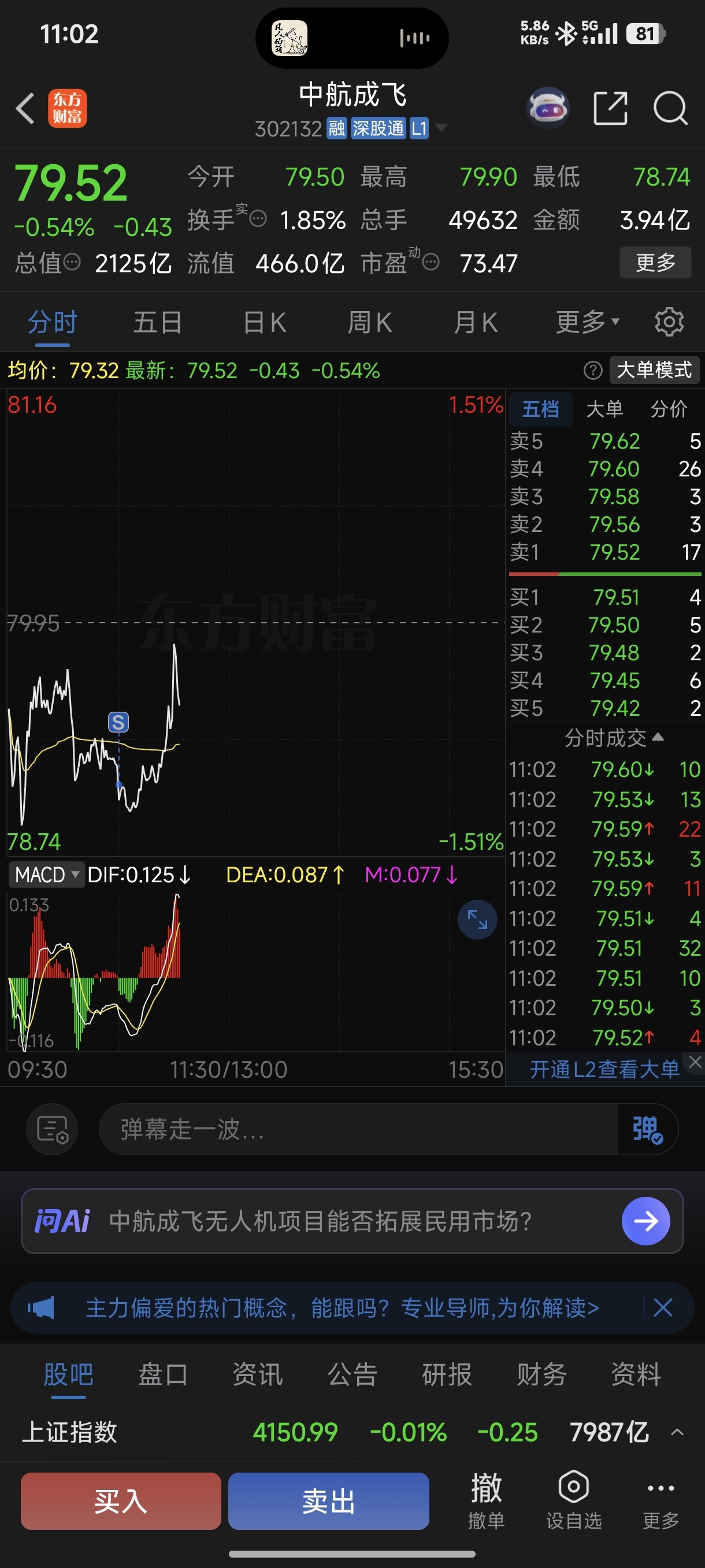Open the 研报 tab
Viewport: 705px width, 1568px height.
[447, 1374]
